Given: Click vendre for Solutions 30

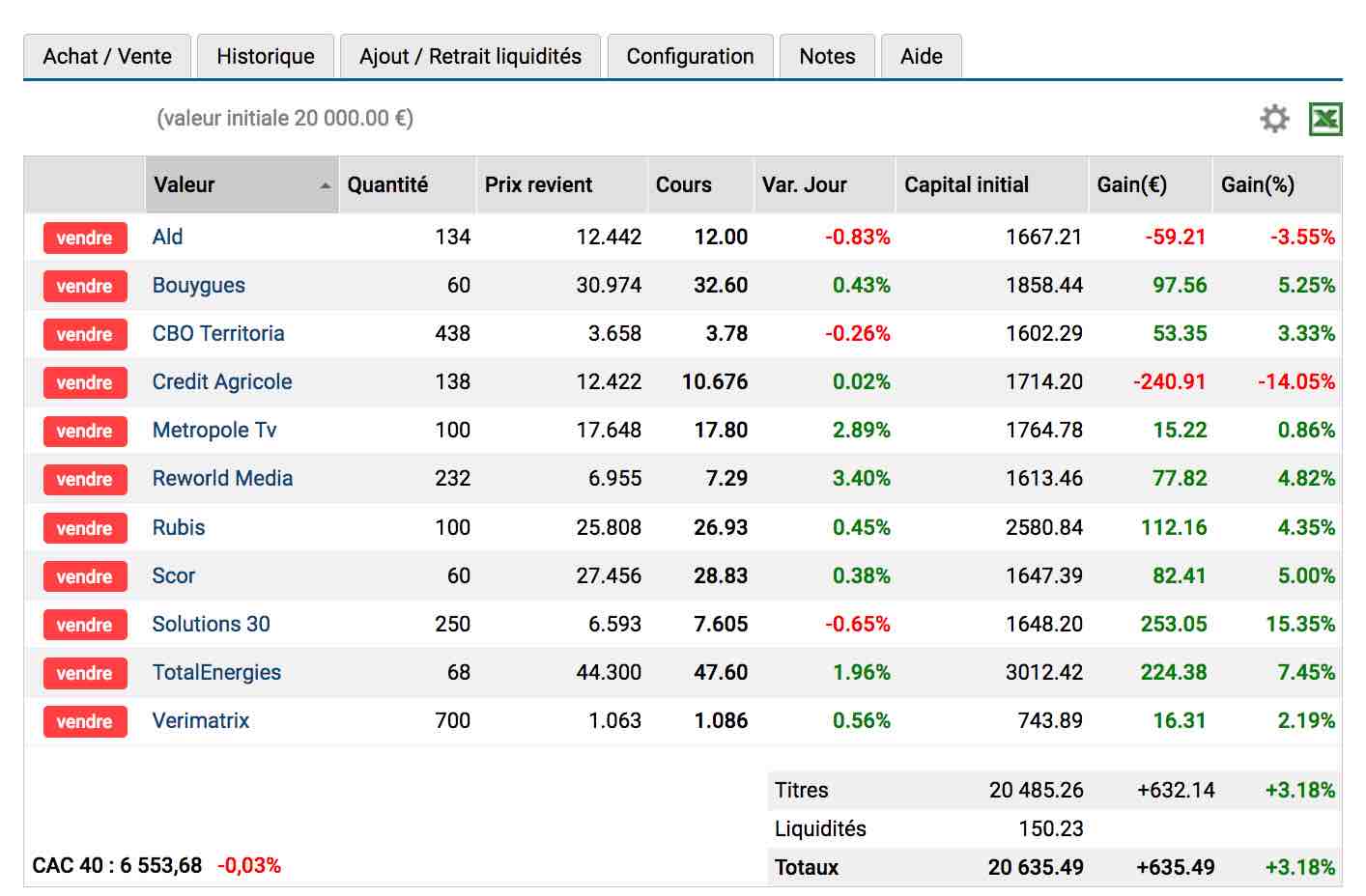Looking at the screenshot, I should tap(85, 625).
